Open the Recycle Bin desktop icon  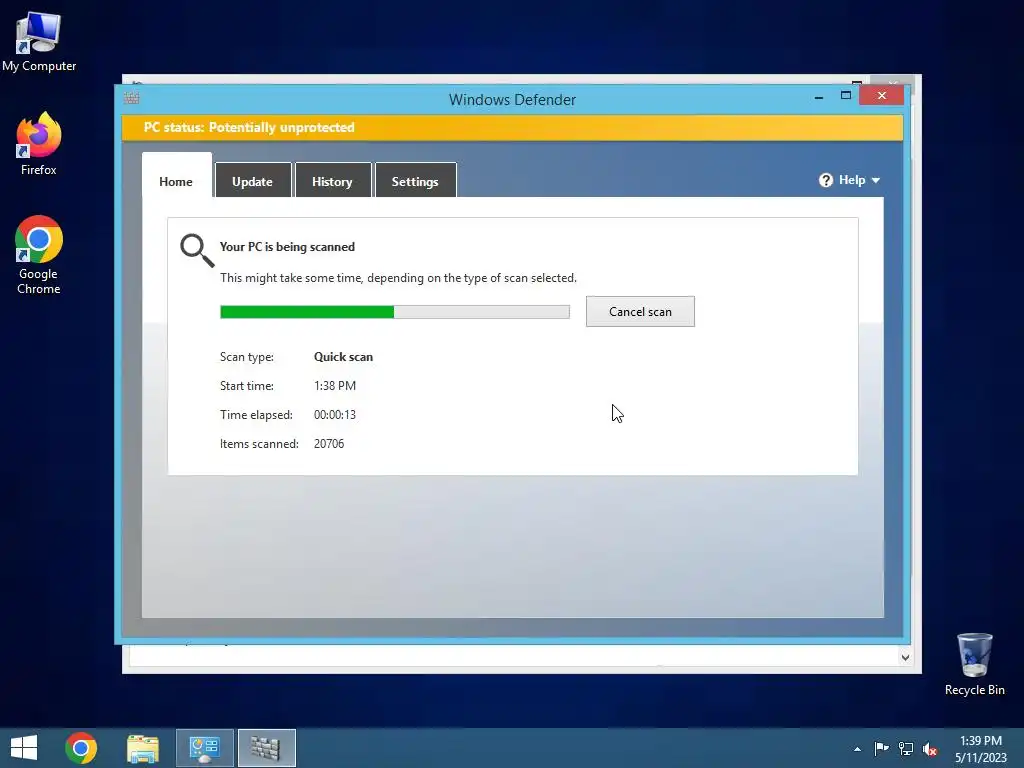tap(974, 664)
